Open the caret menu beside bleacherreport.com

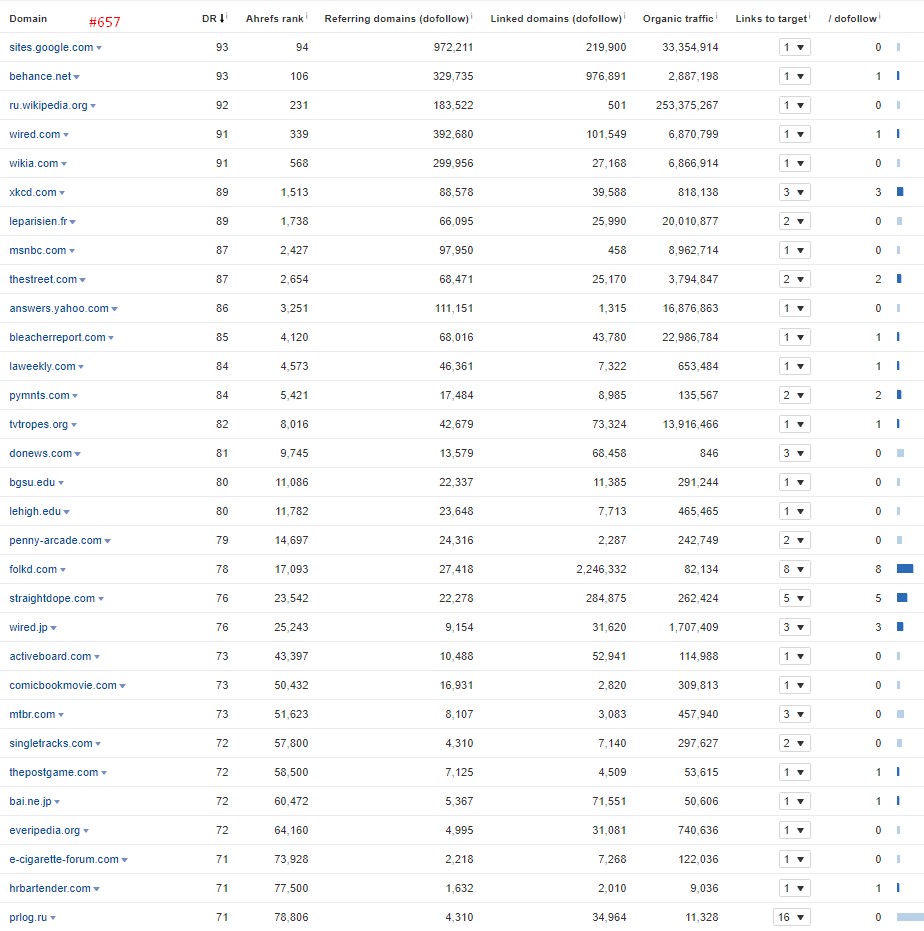tap(111, 338)
